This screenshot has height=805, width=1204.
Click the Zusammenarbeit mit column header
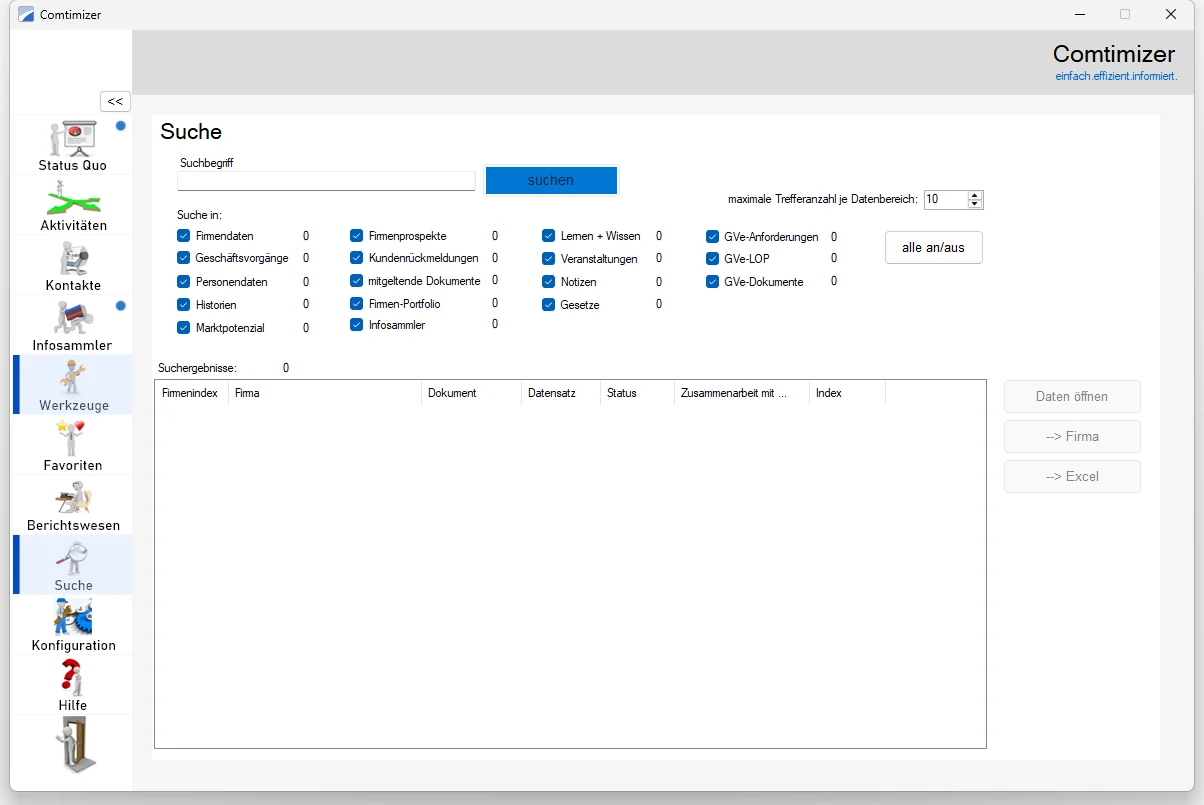[742, 393]
